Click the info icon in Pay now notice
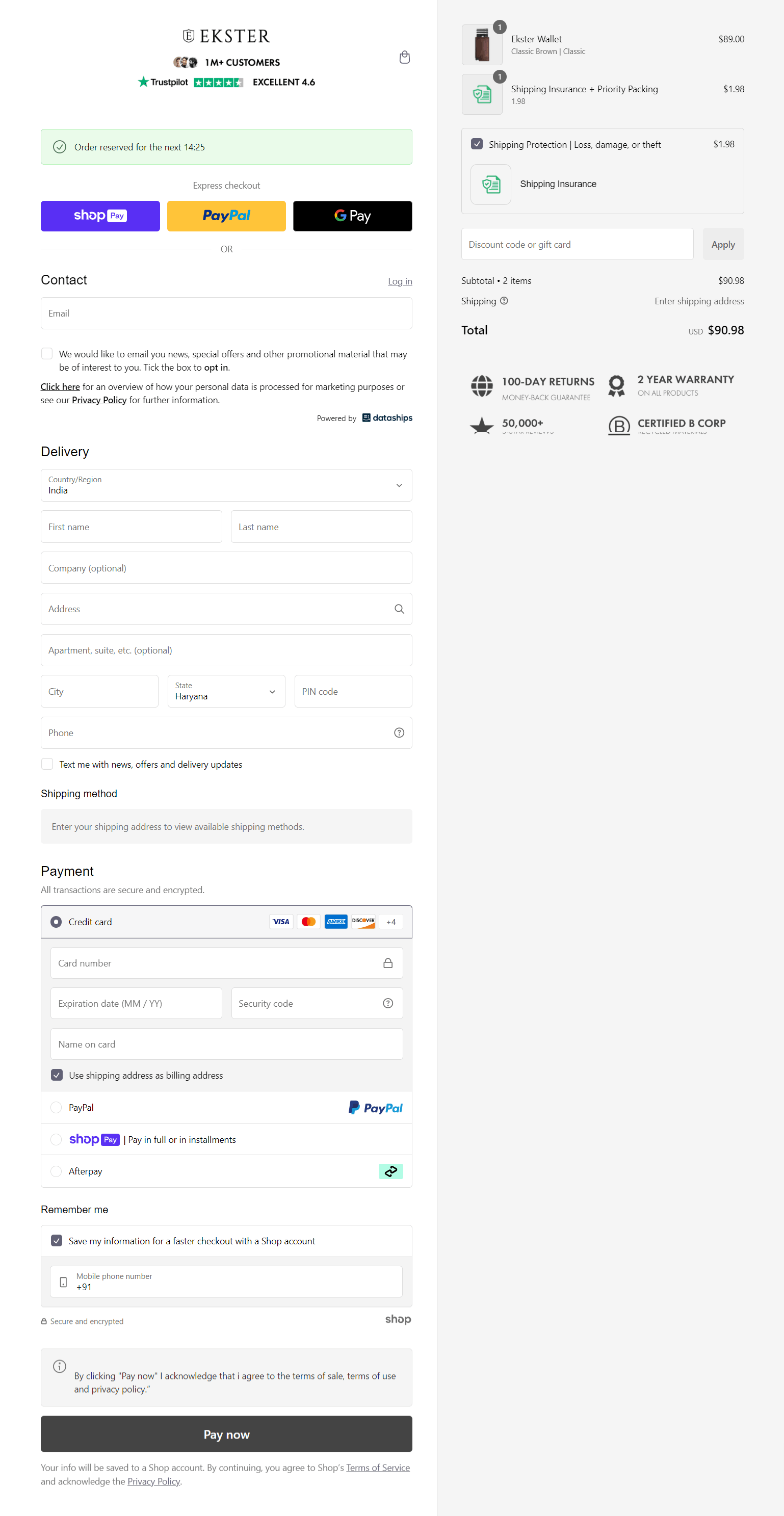Screen dimensions: 784x1516 (60, 1366)
